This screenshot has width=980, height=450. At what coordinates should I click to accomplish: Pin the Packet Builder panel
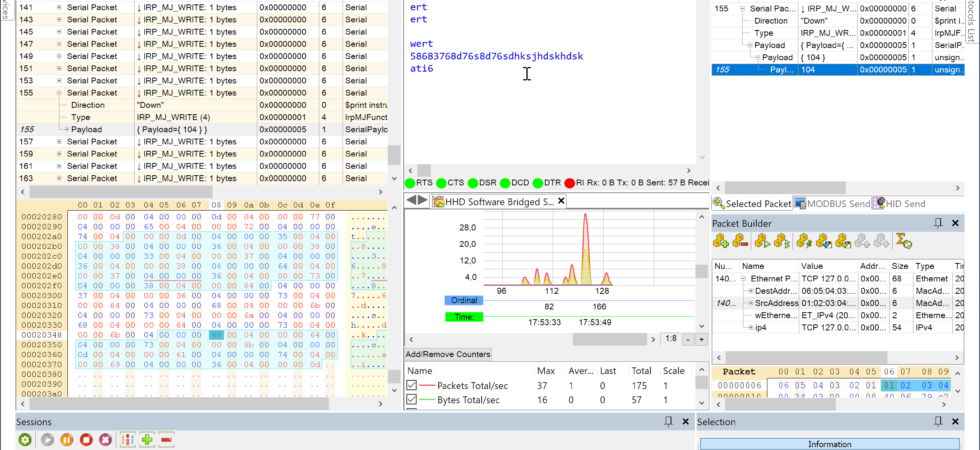[x=938, y=223]
